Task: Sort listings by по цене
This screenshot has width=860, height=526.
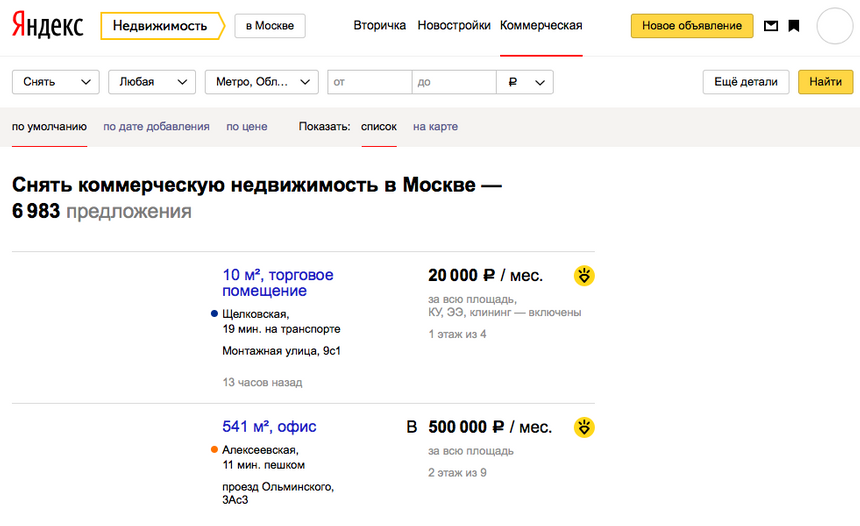Action: (246, 127)
